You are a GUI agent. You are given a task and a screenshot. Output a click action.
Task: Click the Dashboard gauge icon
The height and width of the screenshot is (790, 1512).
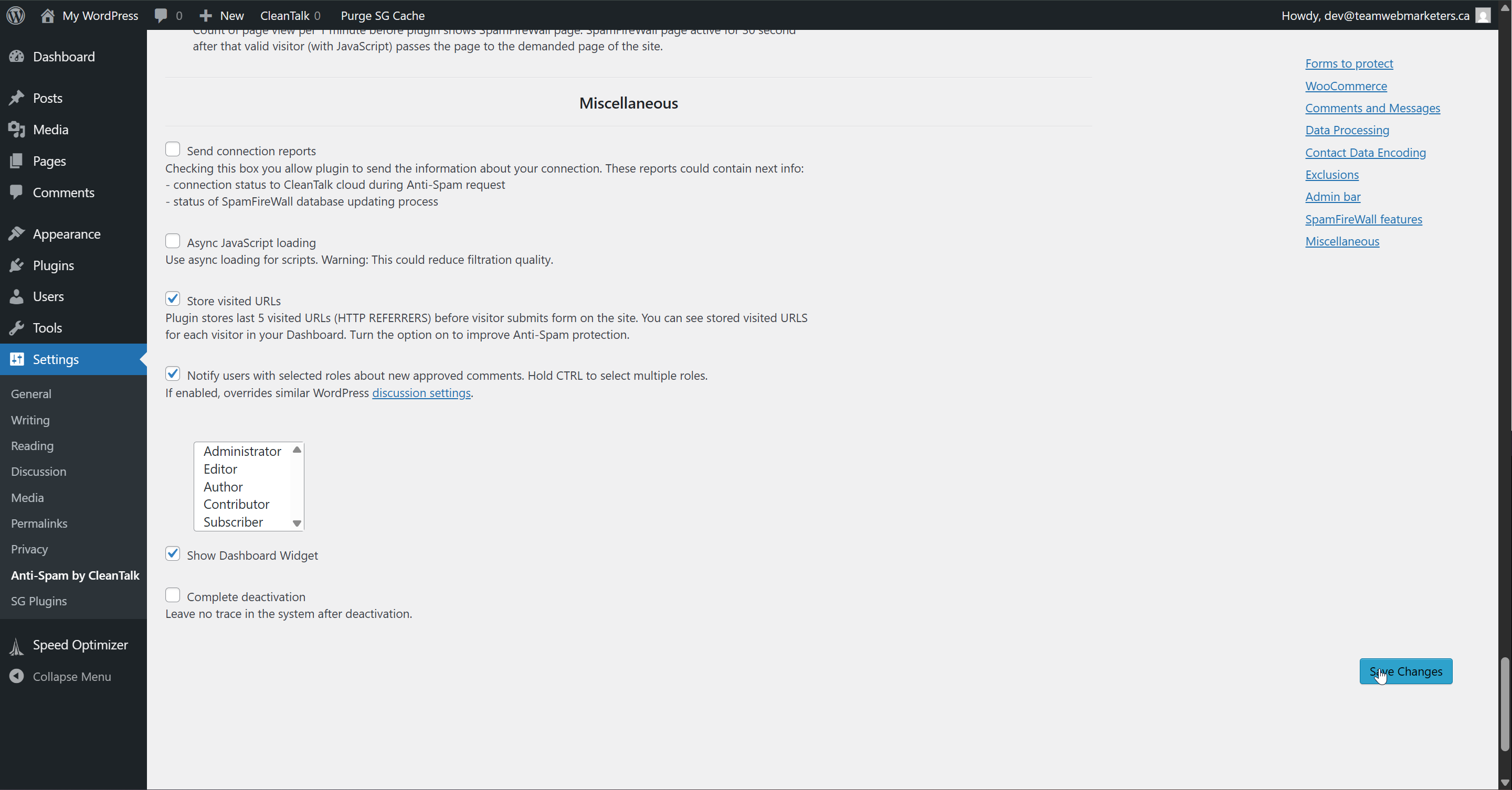(16, 56)
